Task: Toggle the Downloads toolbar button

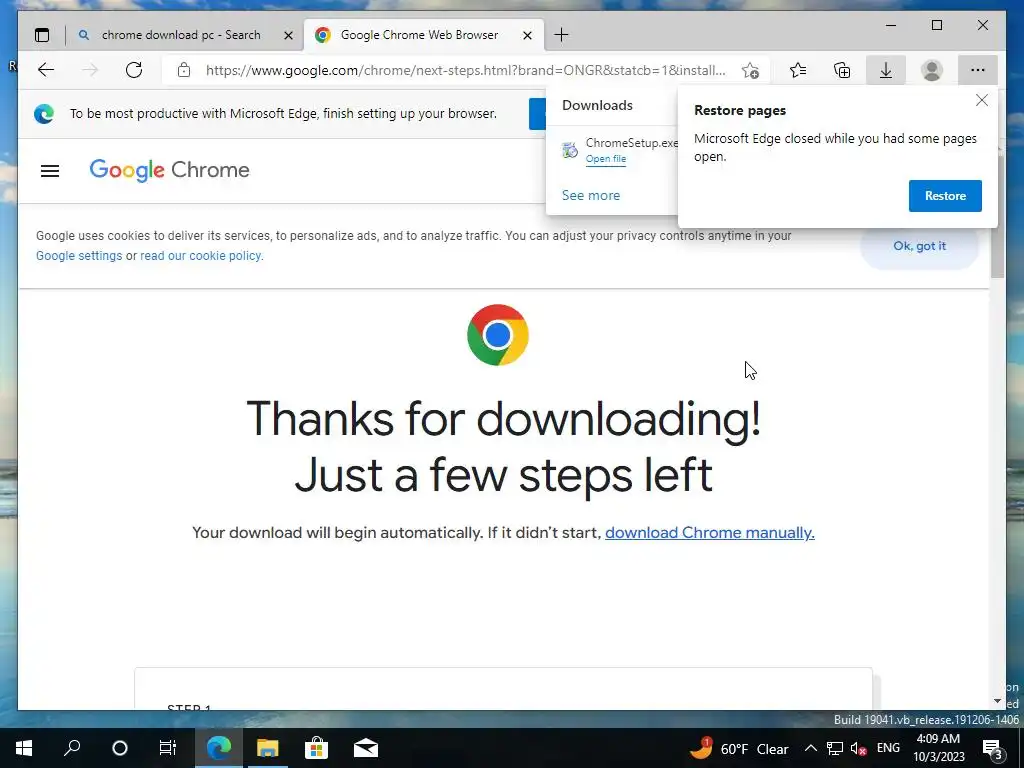Action: 886,70
